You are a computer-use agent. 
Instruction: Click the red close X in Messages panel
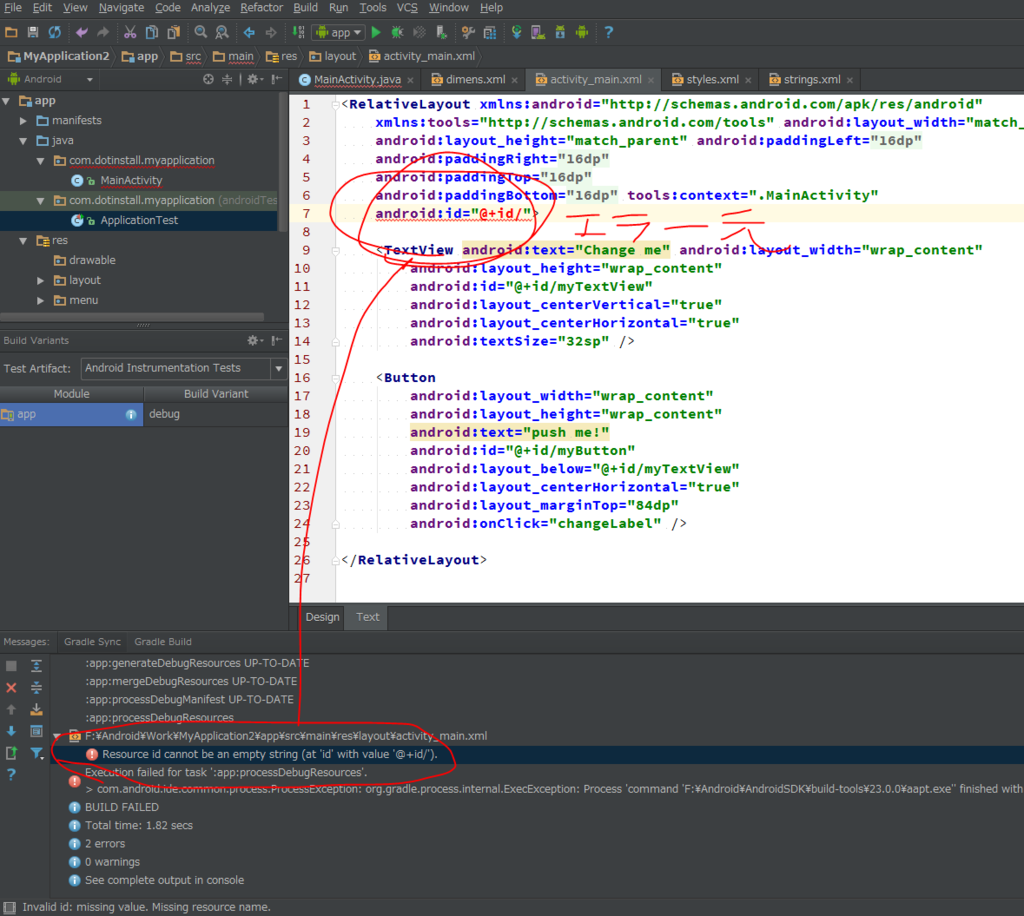click(x=11, y=687)
